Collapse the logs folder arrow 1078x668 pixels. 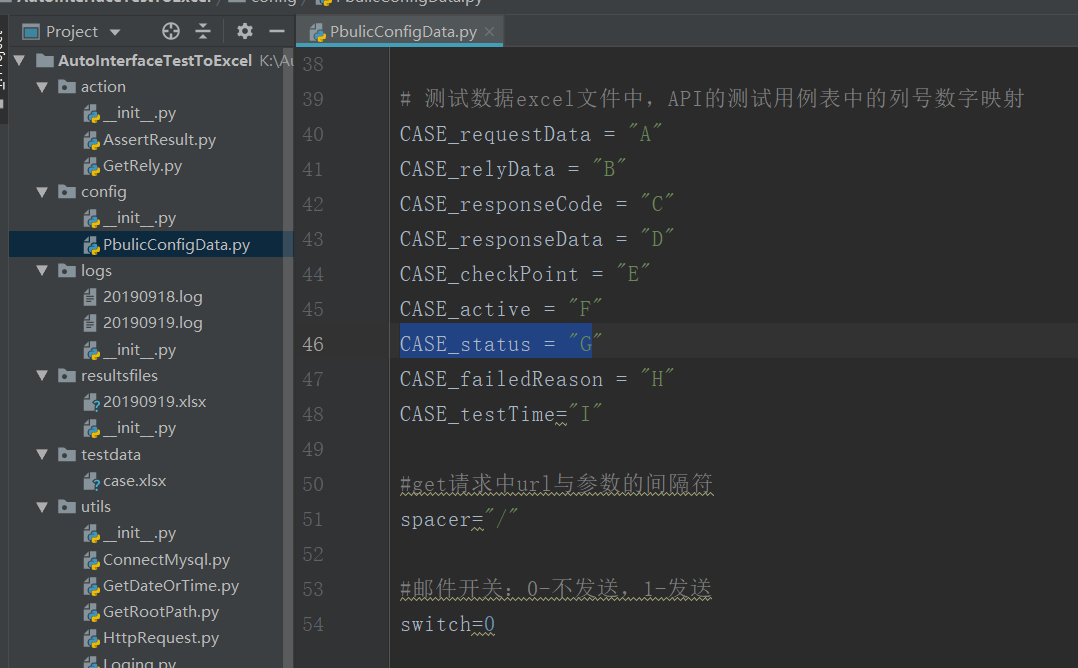[x=42, y=271]
